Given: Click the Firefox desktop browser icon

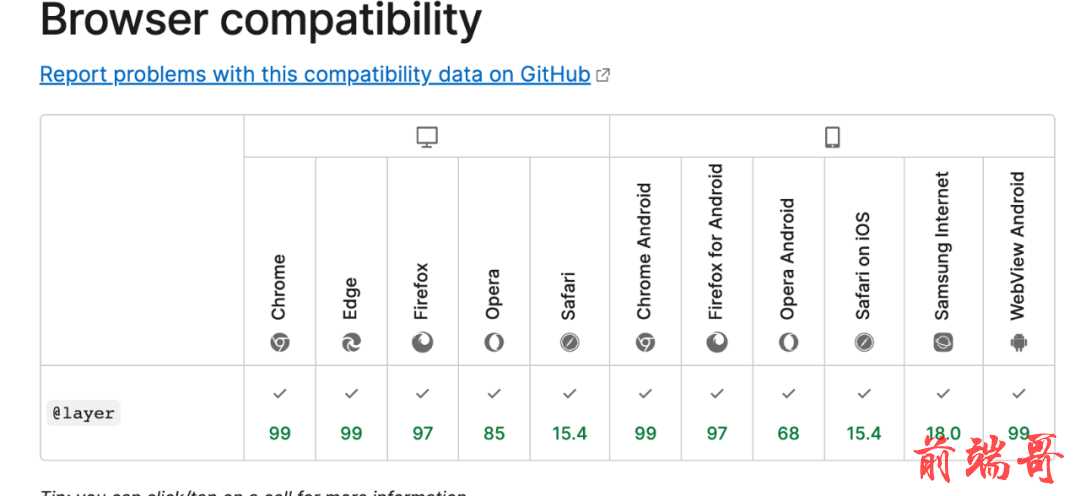Looking at the screenshot, I should pos(422,342).
